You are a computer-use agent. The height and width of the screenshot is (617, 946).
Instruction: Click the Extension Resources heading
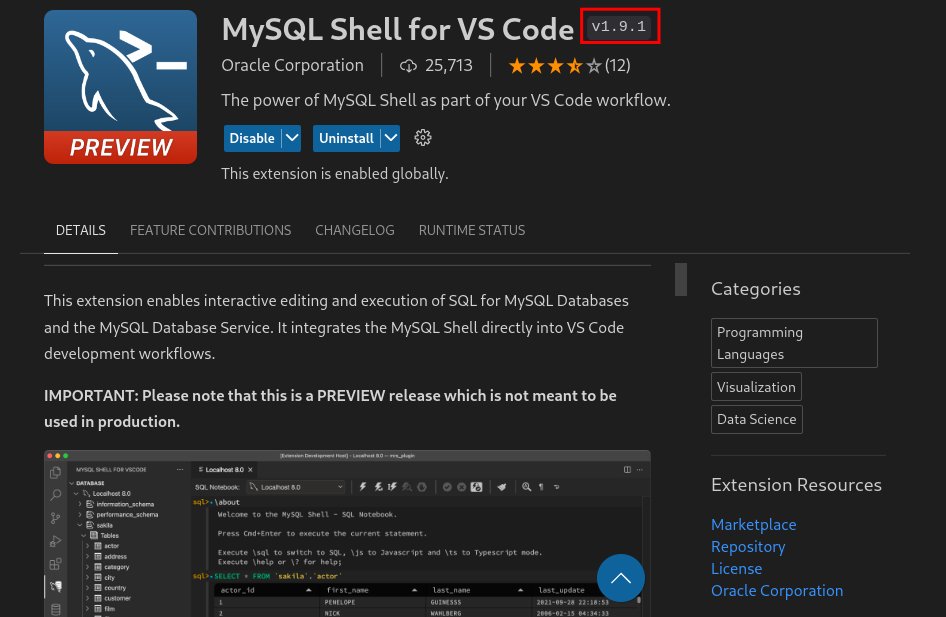click(x=796, y=485)
